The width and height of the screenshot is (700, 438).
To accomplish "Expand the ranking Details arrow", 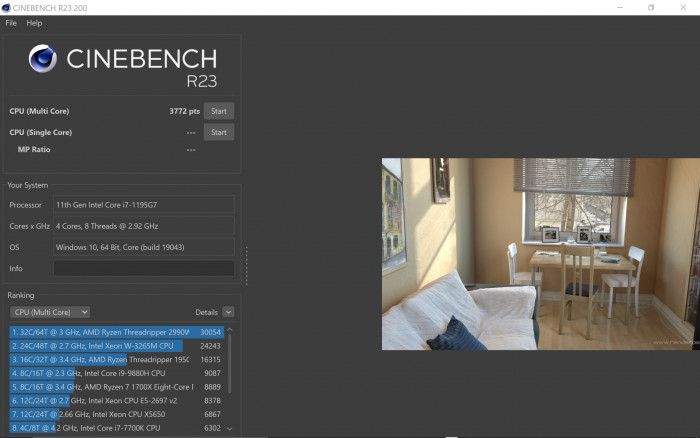I will point(229,312).
